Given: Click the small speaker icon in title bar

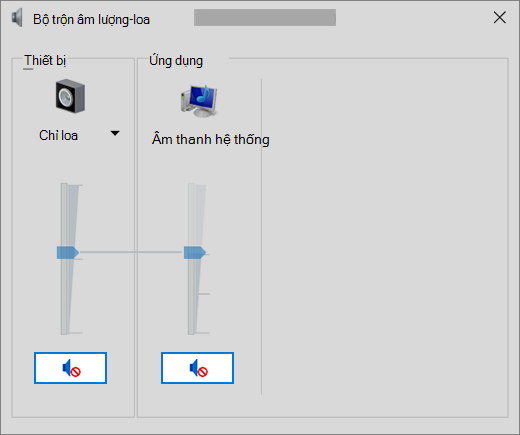Looking at the screenshot, I should pos(17,18).
